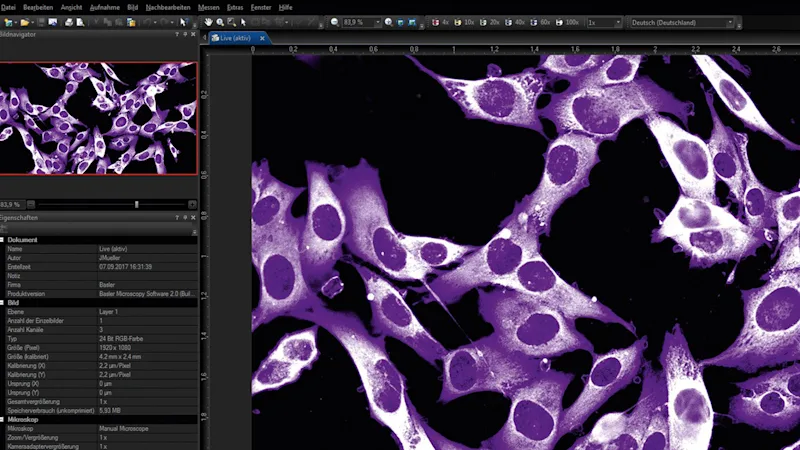Screen dimensions: 800x450
Task: Open the 1x magnification dropdown
Action: (x=618, y=22)
